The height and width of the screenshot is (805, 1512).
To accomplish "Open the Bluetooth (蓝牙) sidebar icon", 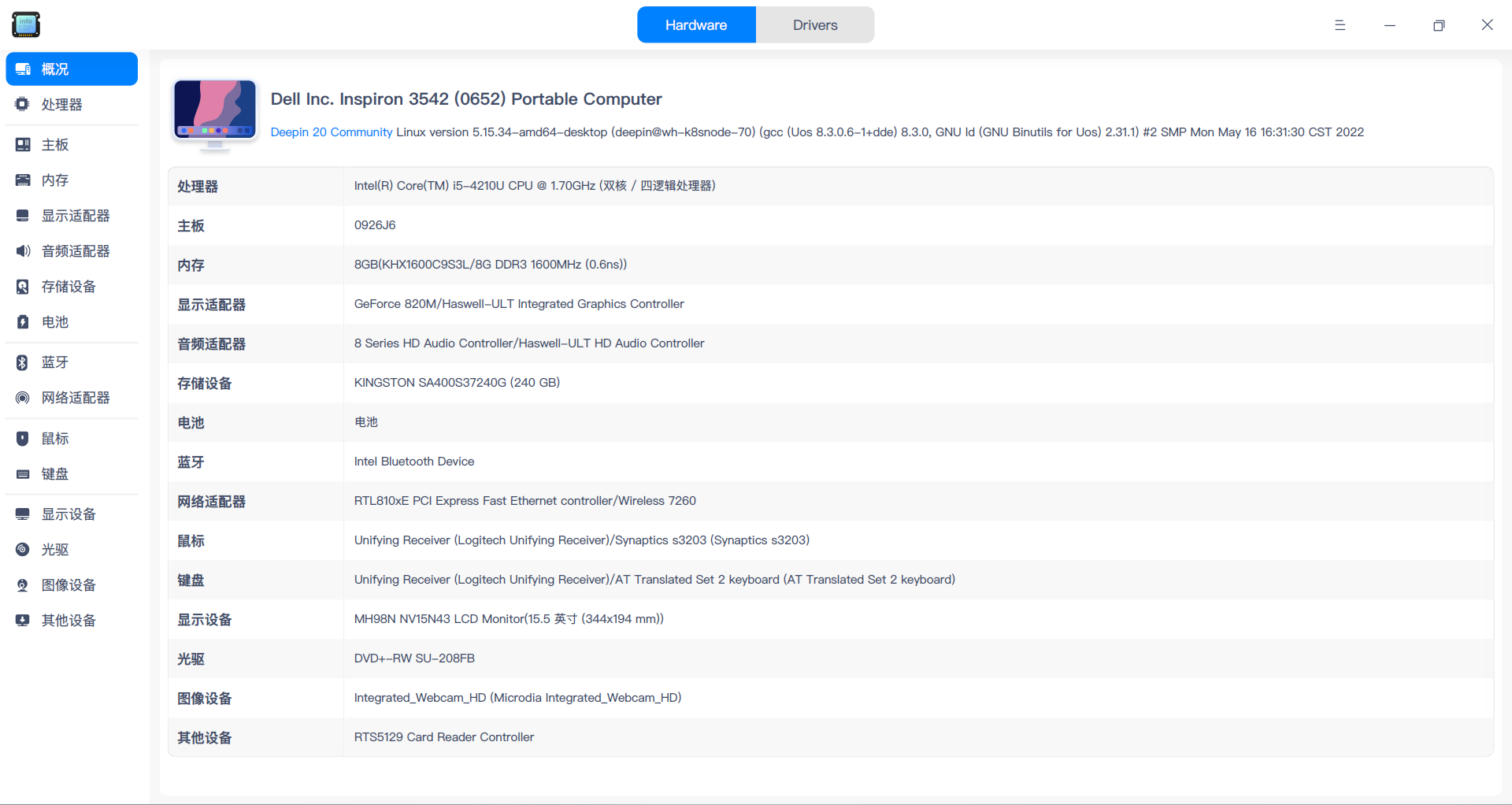I will [x=23, y=362].
